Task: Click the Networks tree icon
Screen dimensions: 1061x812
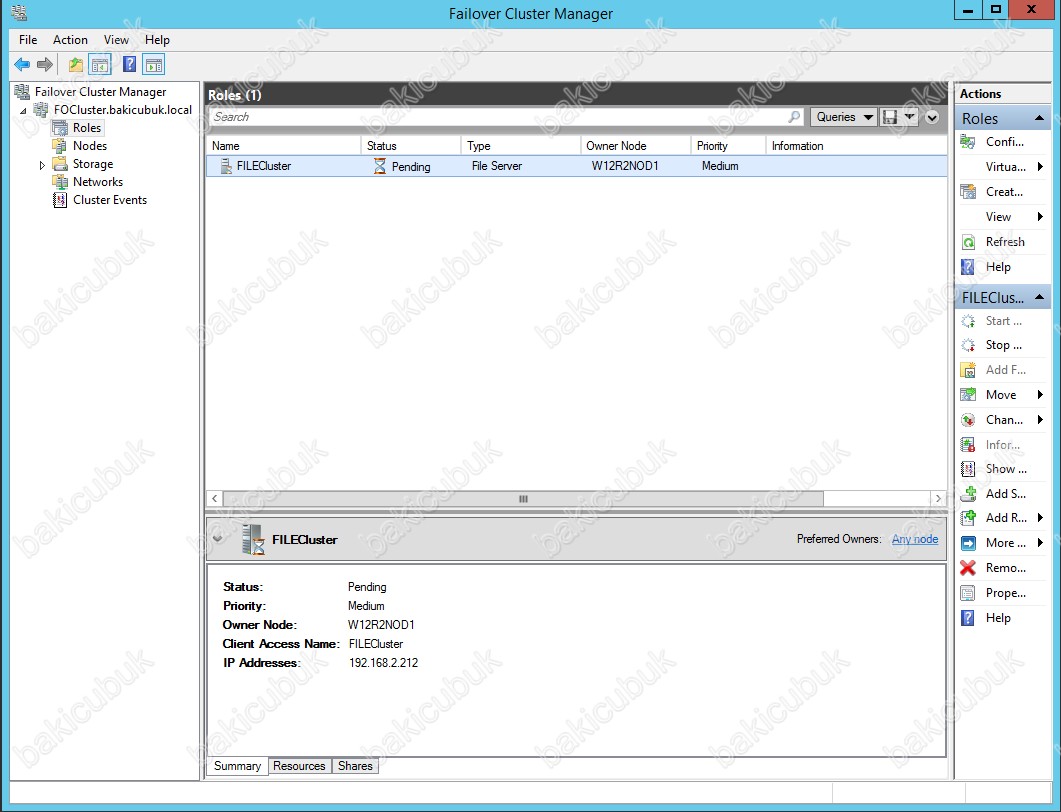Action: [60, 182]
